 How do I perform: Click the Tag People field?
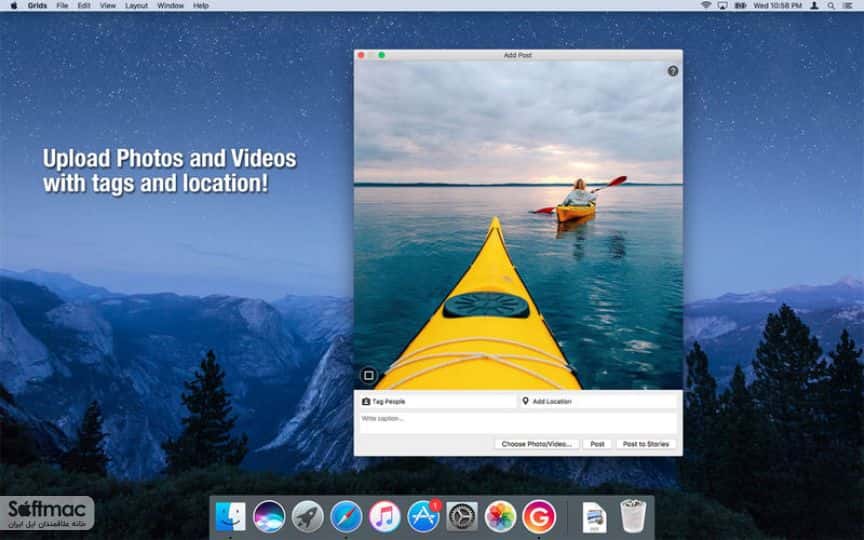(x=437, y=401)
